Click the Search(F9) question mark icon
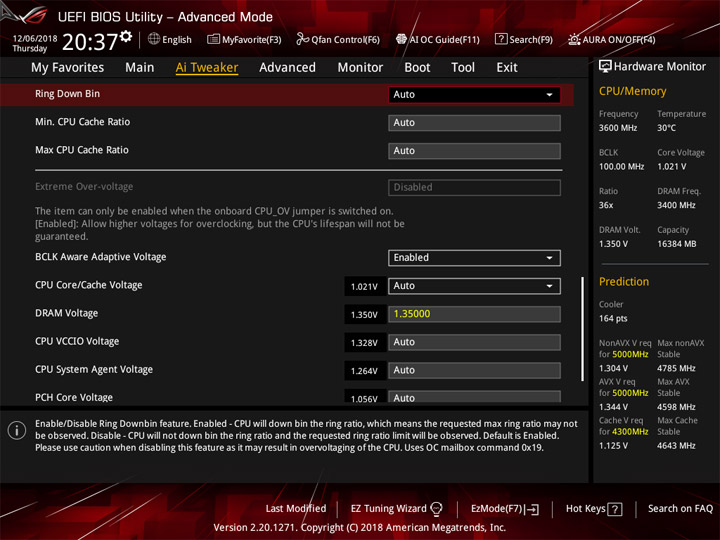Screen dimensions: 720x540 501,39
